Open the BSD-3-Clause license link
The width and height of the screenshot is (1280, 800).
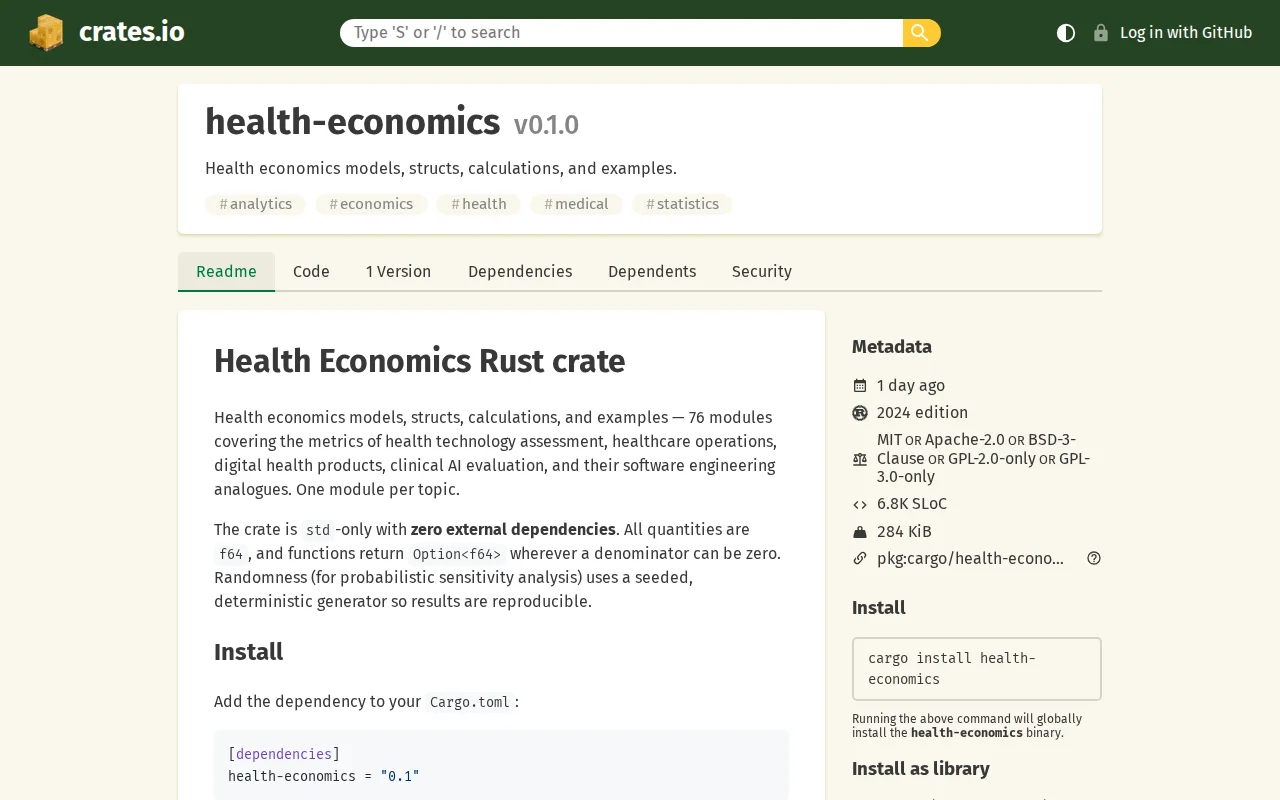coord(977,449)
